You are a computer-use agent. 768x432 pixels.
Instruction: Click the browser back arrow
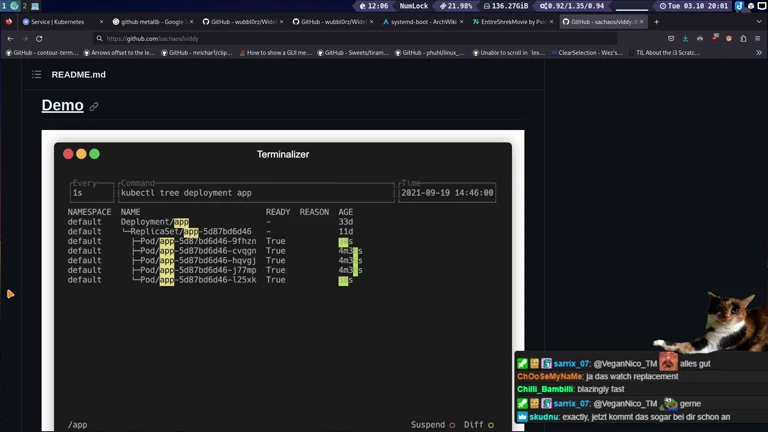[x=10, y=38]
